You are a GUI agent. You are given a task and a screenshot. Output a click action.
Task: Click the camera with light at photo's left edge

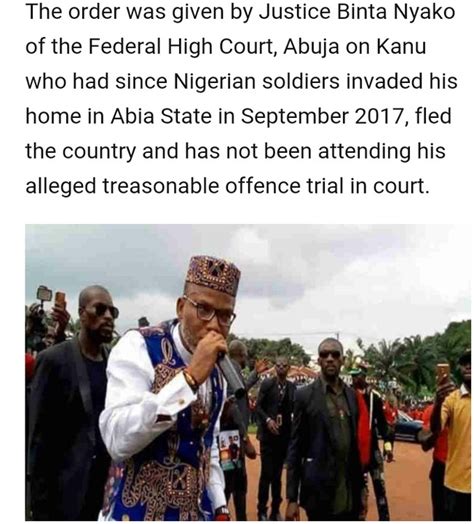click(x=44, y=295)
